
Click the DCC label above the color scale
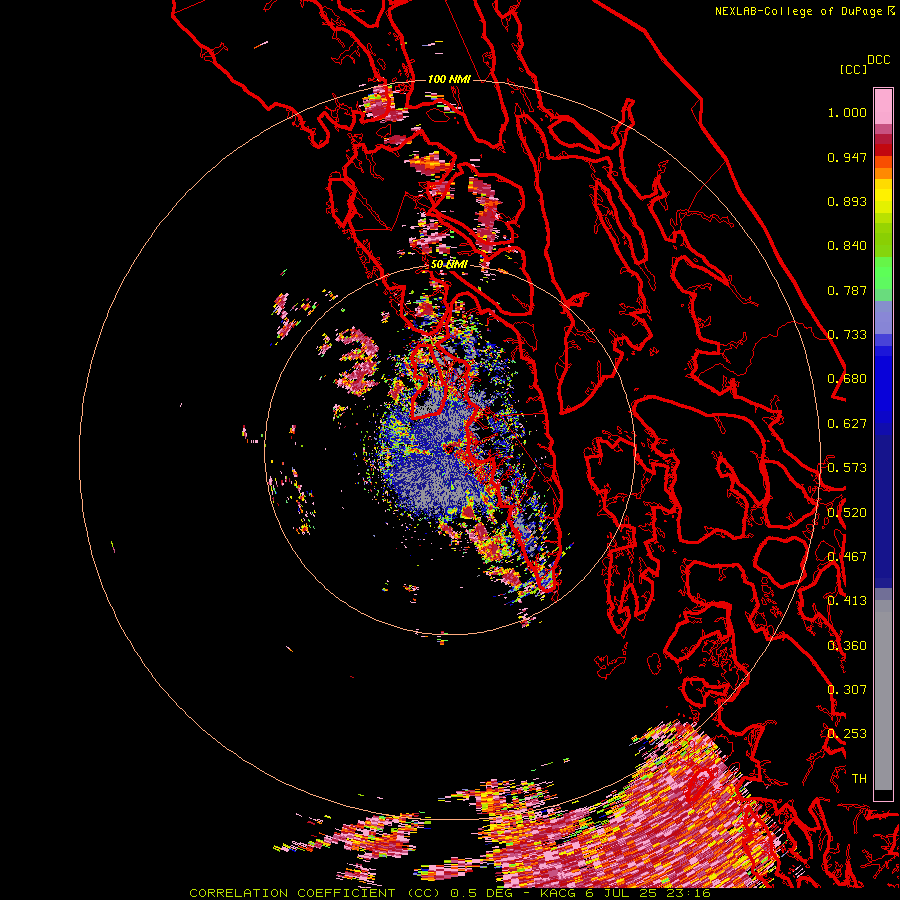(x=878, y=60)
